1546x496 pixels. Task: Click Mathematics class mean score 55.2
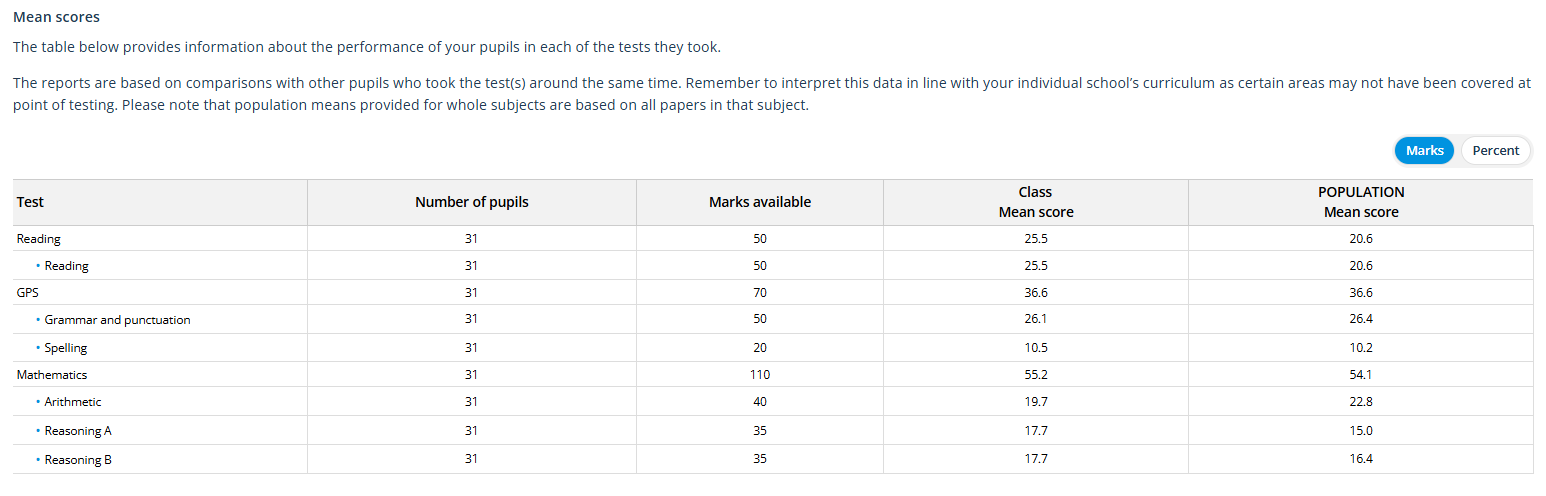pyautogui.click(x=1035, y=375)
